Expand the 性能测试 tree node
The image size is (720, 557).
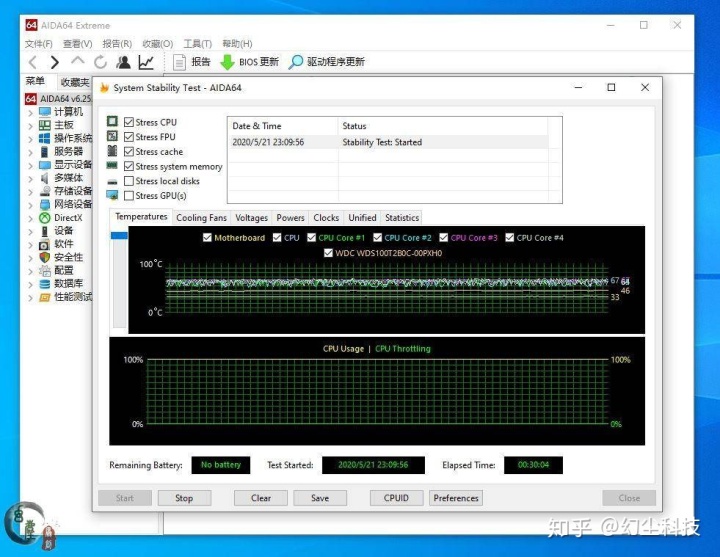[31, 298]
